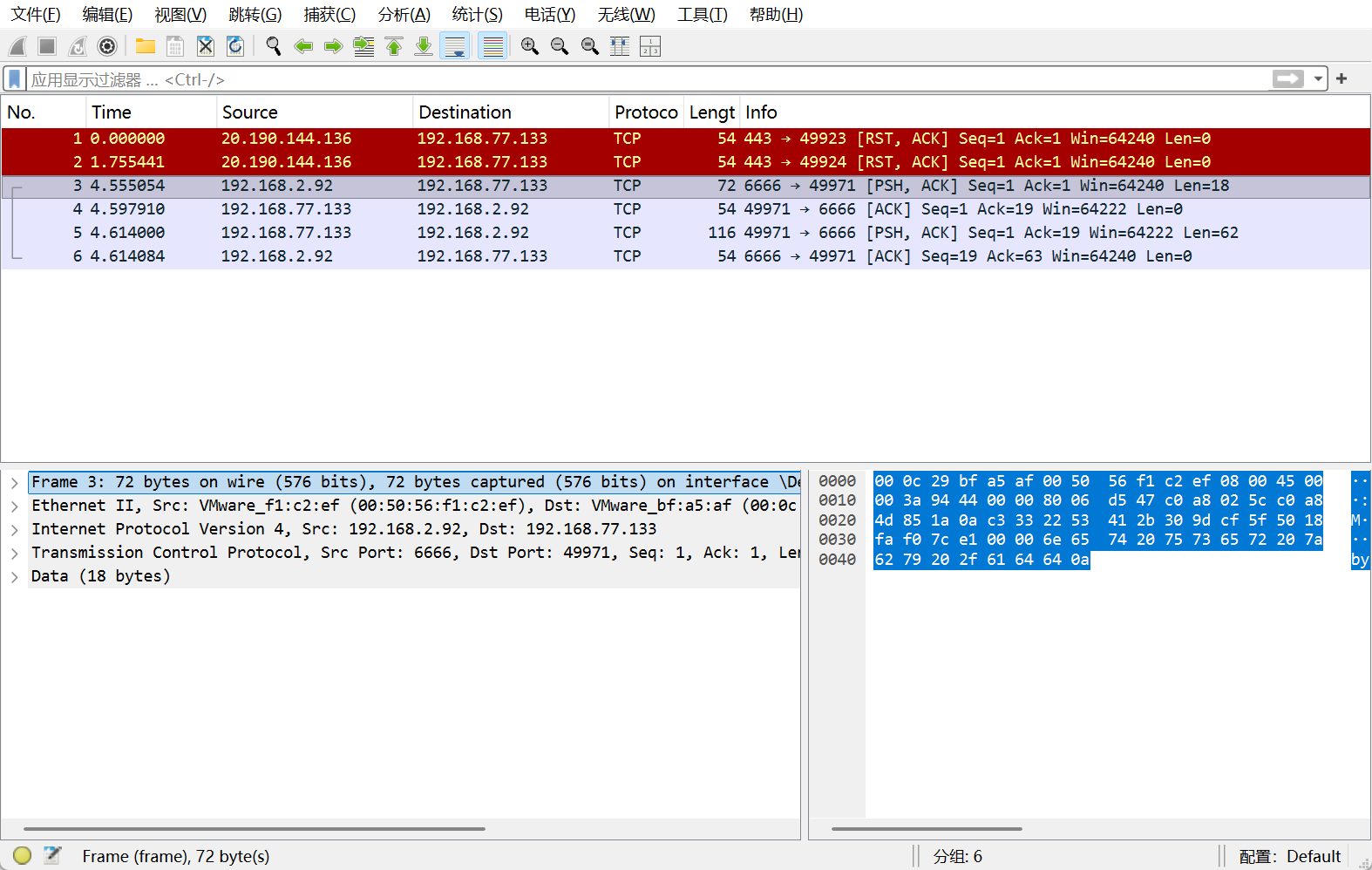
Task: Open capture file properties status icon
Action: 52,856
